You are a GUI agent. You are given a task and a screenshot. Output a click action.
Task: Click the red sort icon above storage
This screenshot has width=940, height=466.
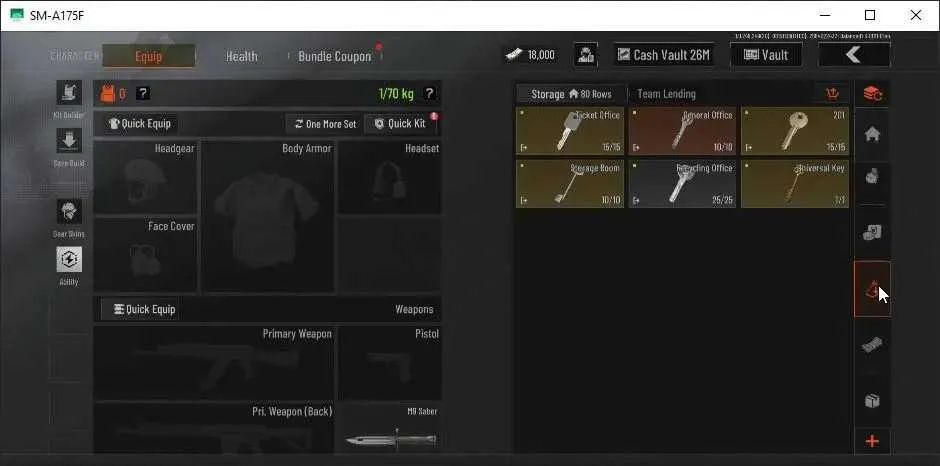tap(831, 94)
